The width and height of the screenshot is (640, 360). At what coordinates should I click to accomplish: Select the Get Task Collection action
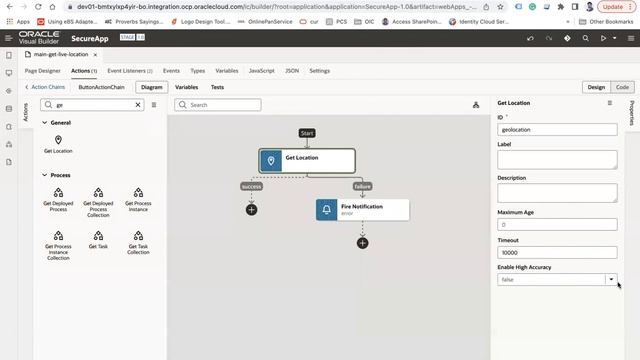(x=138, y=243)
